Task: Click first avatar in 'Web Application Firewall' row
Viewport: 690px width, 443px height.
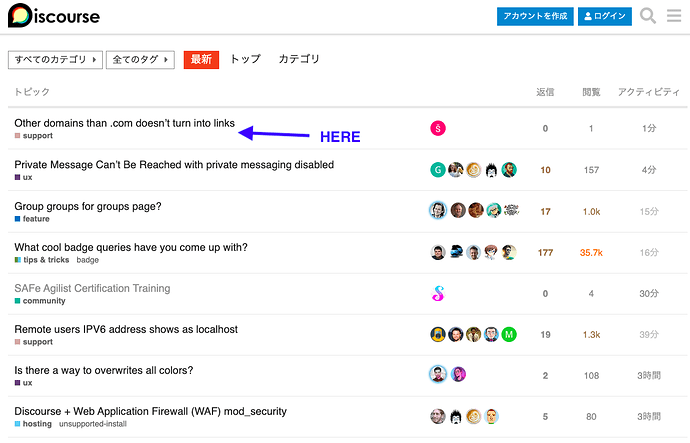Action: coord(438,416)
